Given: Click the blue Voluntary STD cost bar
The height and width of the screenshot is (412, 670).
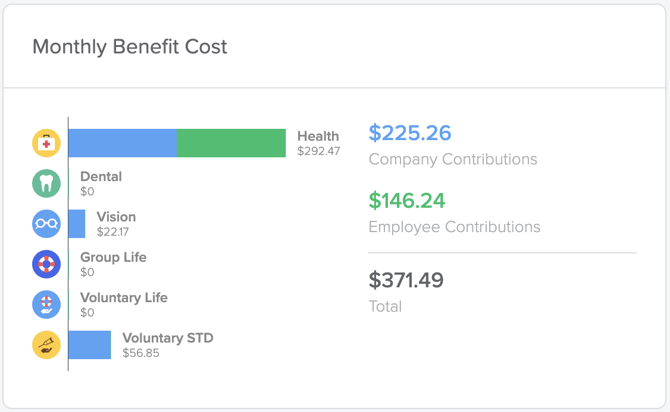Looking at the screenshot, I should pyautogui.click(x=90, y=345).
